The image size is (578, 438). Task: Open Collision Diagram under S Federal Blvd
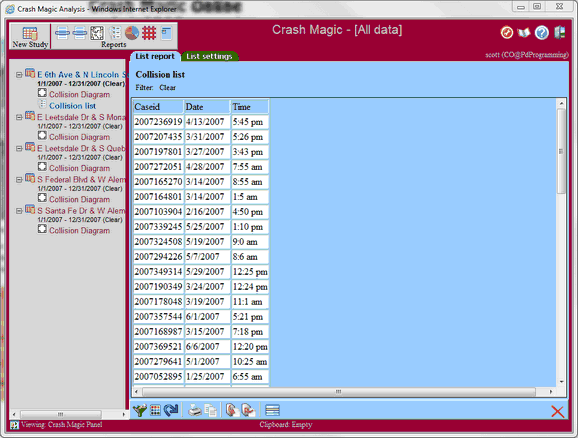click(79, 199)
